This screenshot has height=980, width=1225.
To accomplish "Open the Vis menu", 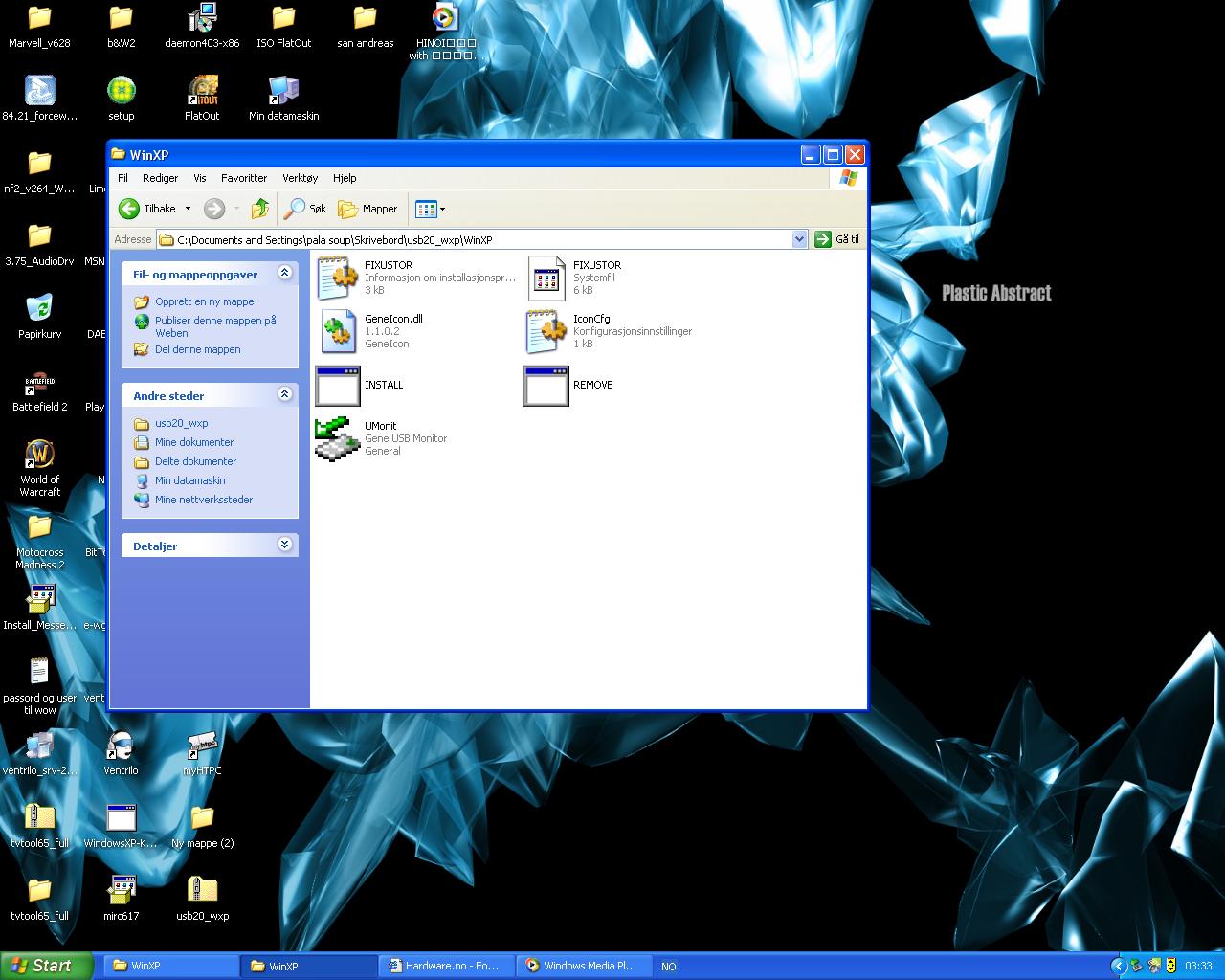I will click(199, 178).
